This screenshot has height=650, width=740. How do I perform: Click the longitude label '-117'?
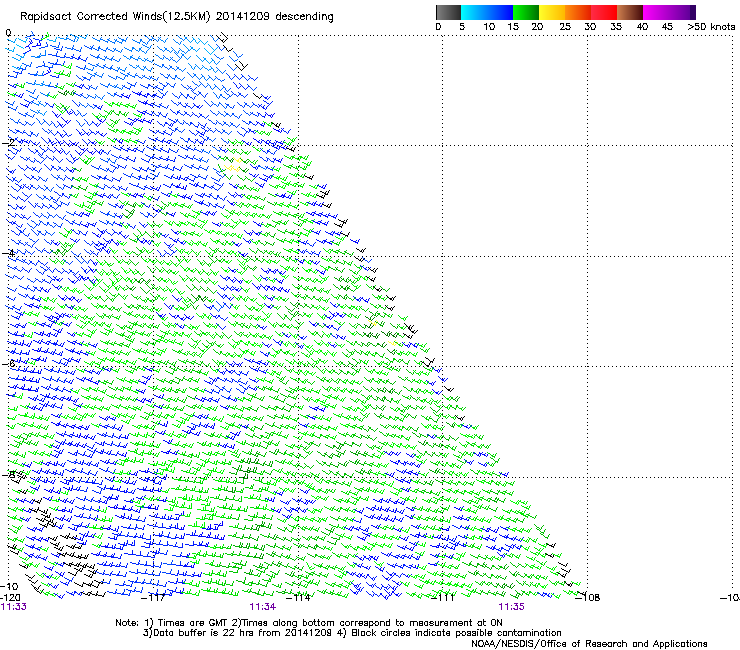tap(153, 598)
